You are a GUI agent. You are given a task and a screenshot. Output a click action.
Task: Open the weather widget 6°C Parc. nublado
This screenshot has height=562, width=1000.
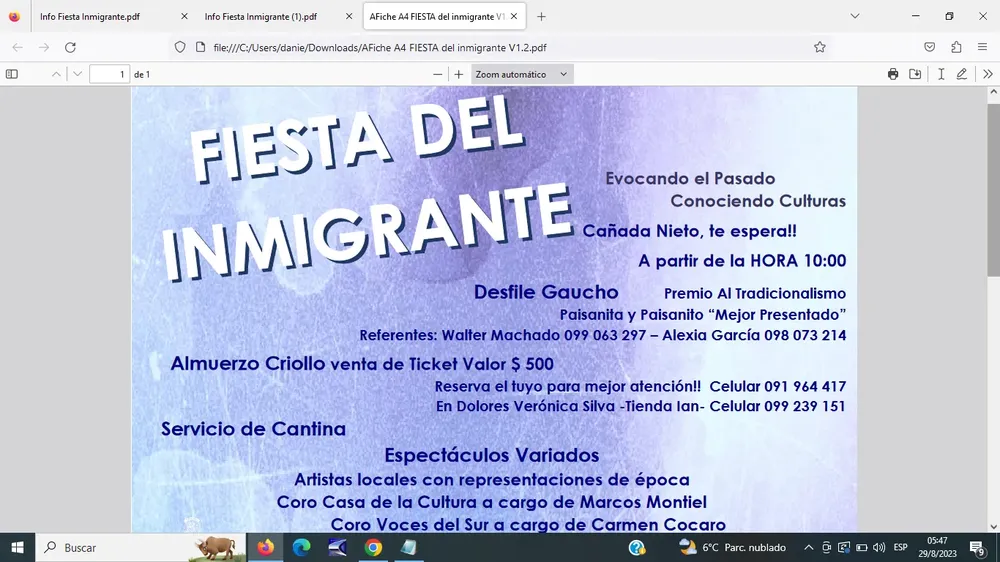click(733, 547)
